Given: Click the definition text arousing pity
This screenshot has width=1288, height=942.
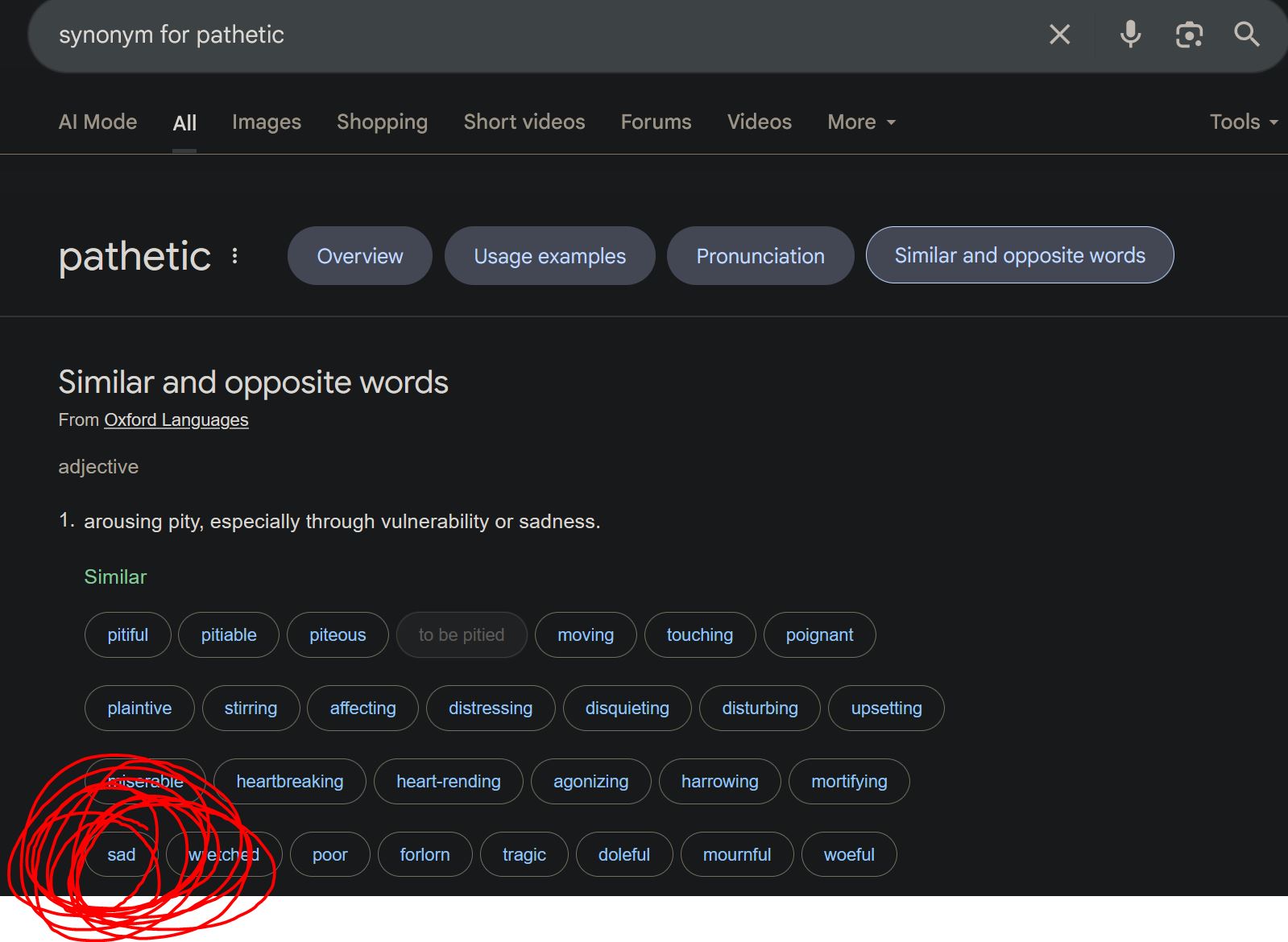Looking at the screenshot, I should 342,522.
